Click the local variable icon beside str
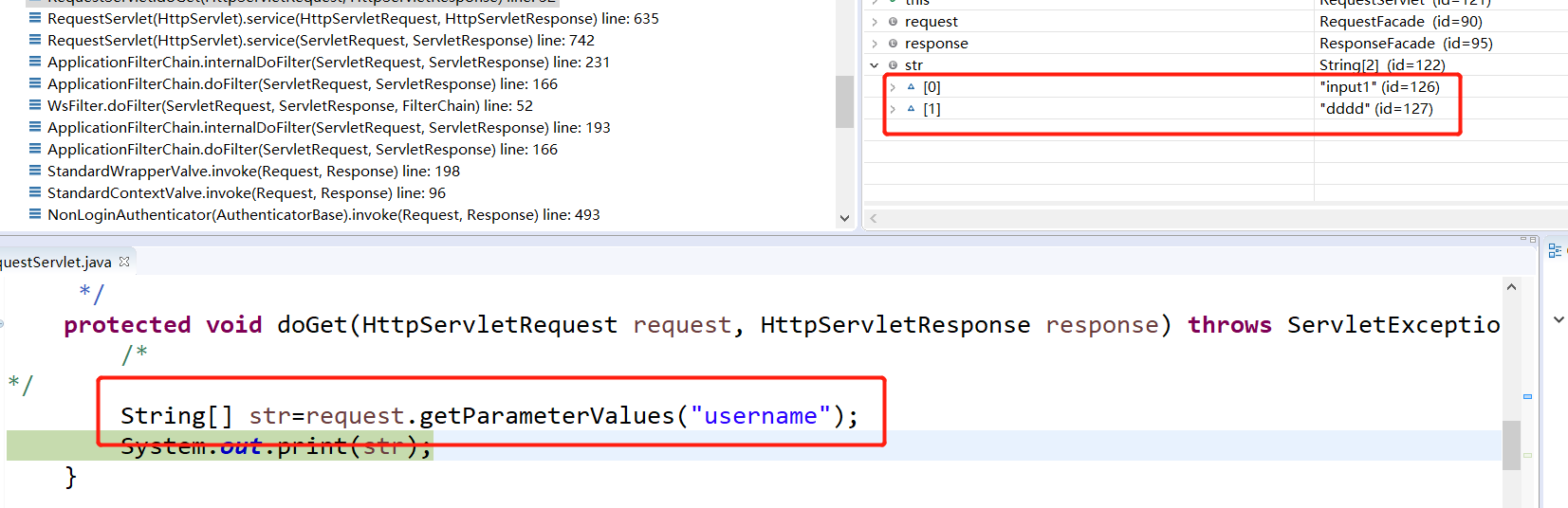This screenshot has width=1568, height=508. [893, 64]
